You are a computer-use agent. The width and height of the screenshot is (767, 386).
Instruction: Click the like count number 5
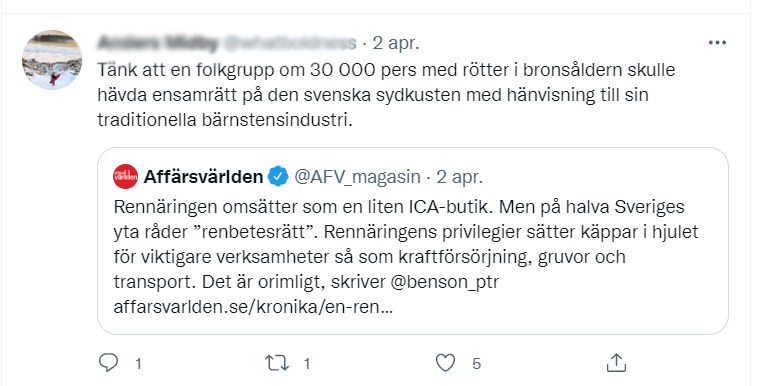tap(476, 363)
